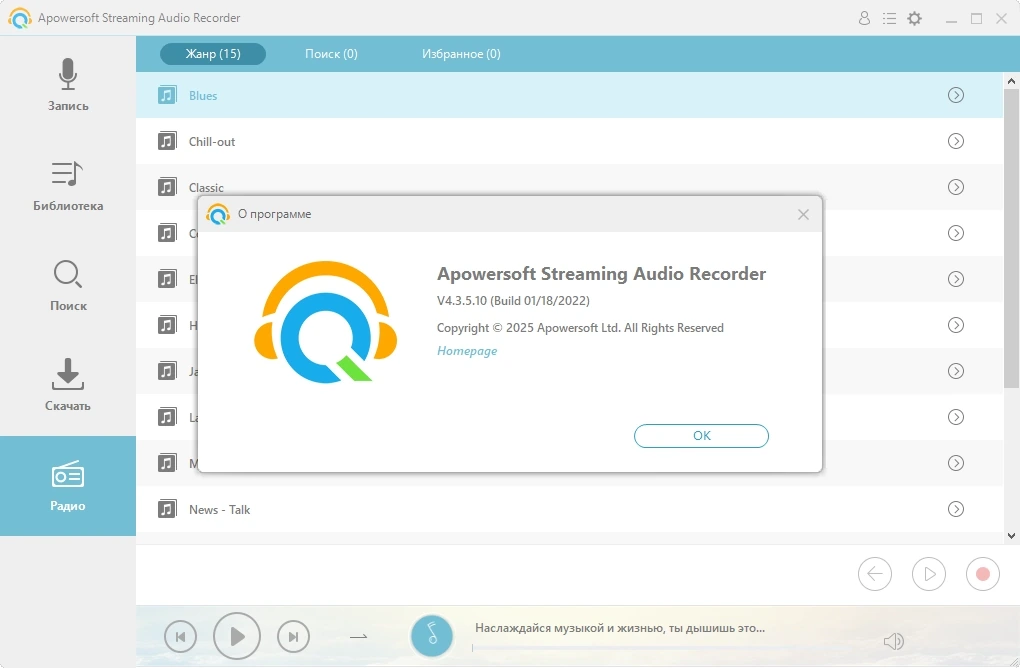Open the user account icon
This screenshot has height=668, width=1020.
[864, 18]
